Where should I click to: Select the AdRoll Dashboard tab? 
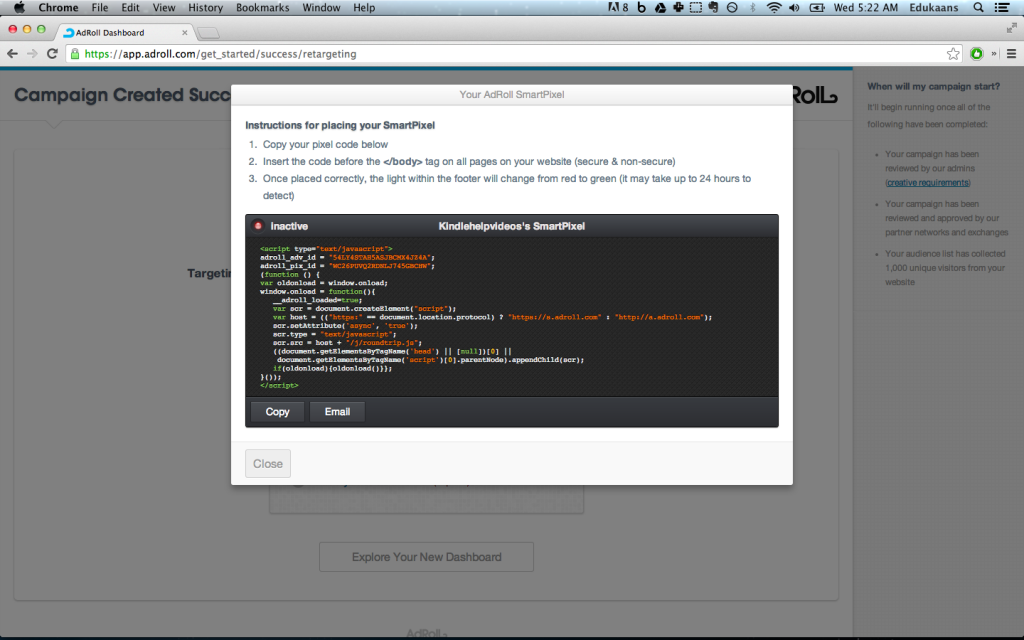124,32
